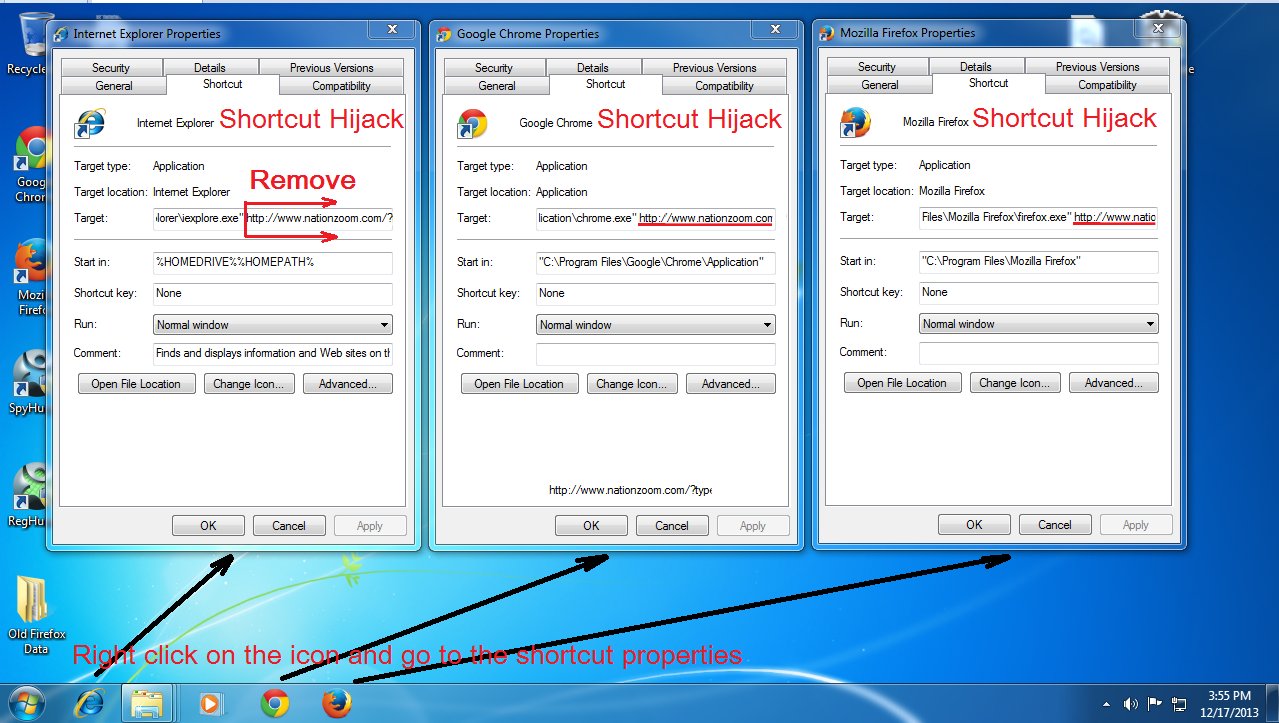Click Change Icon in Mozilla Firefox Properties
Viewport: 1279px width, 723px height.
tap(1014, 383)
